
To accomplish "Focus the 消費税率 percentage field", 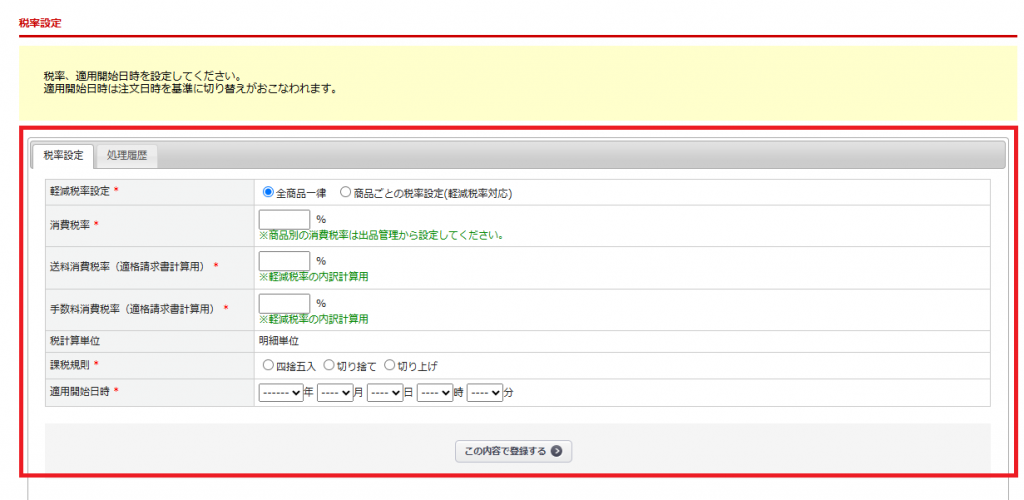I will point(284,219).
